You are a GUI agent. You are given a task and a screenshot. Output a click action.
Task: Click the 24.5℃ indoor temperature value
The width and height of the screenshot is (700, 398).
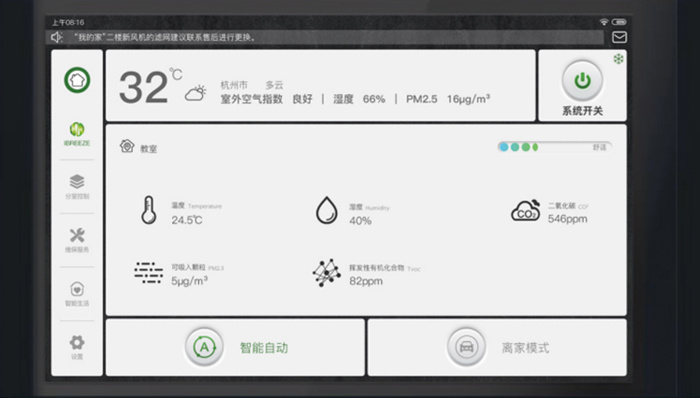click(x=187, y=220)
